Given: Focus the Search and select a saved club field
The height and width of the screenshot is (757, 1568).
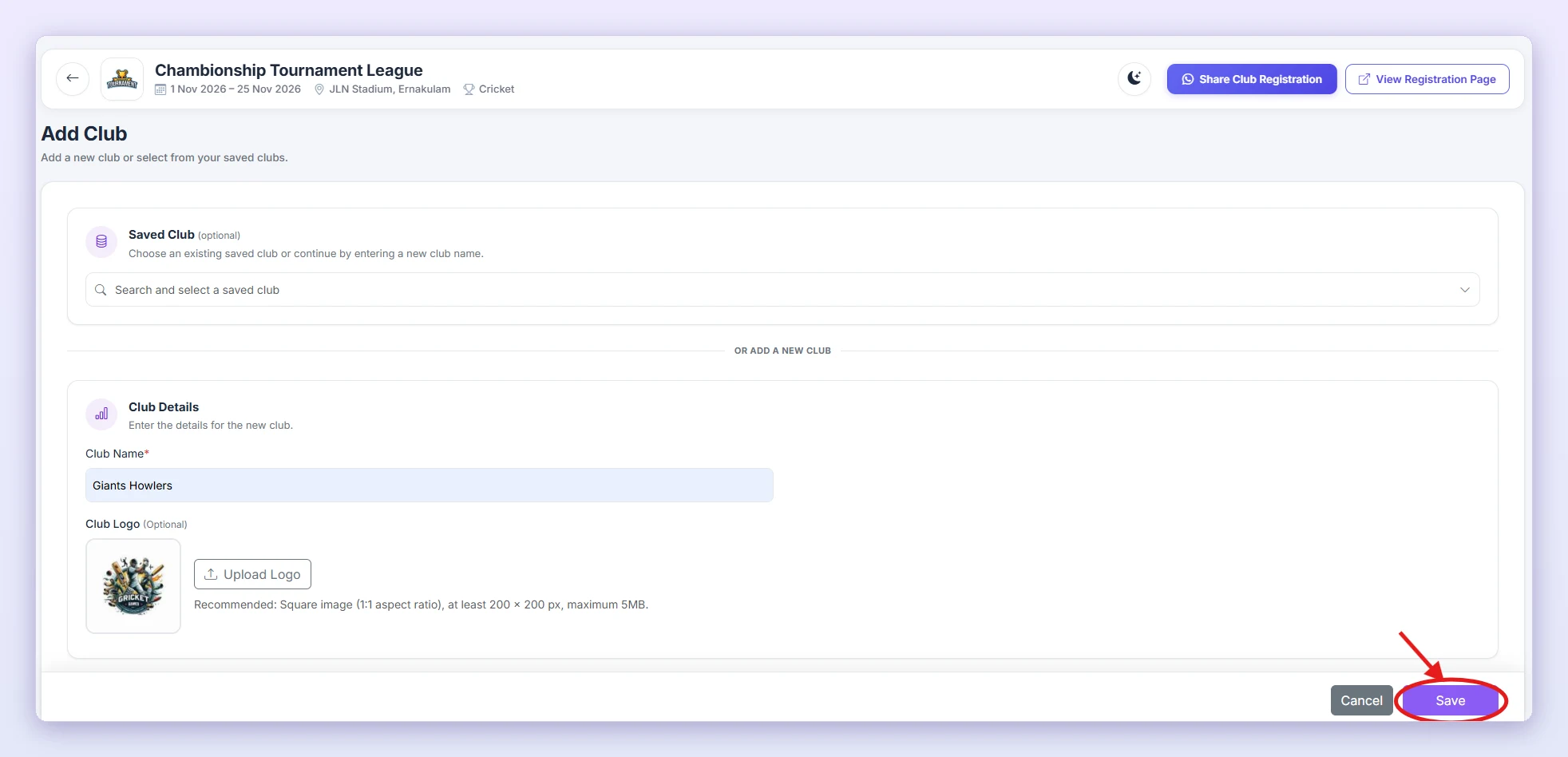Looking at the screenshot, I should click(782, 290).
